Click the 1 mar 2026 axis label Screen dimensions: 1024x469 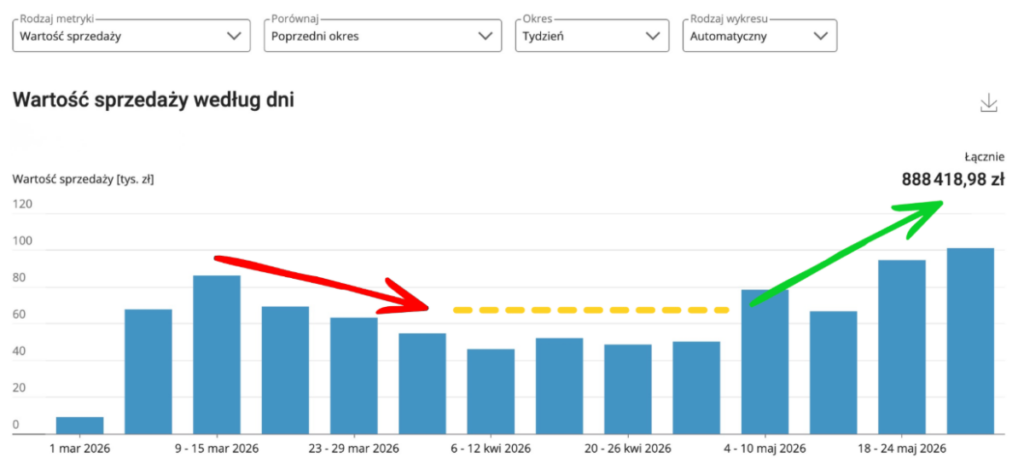[x=80, y=449]
